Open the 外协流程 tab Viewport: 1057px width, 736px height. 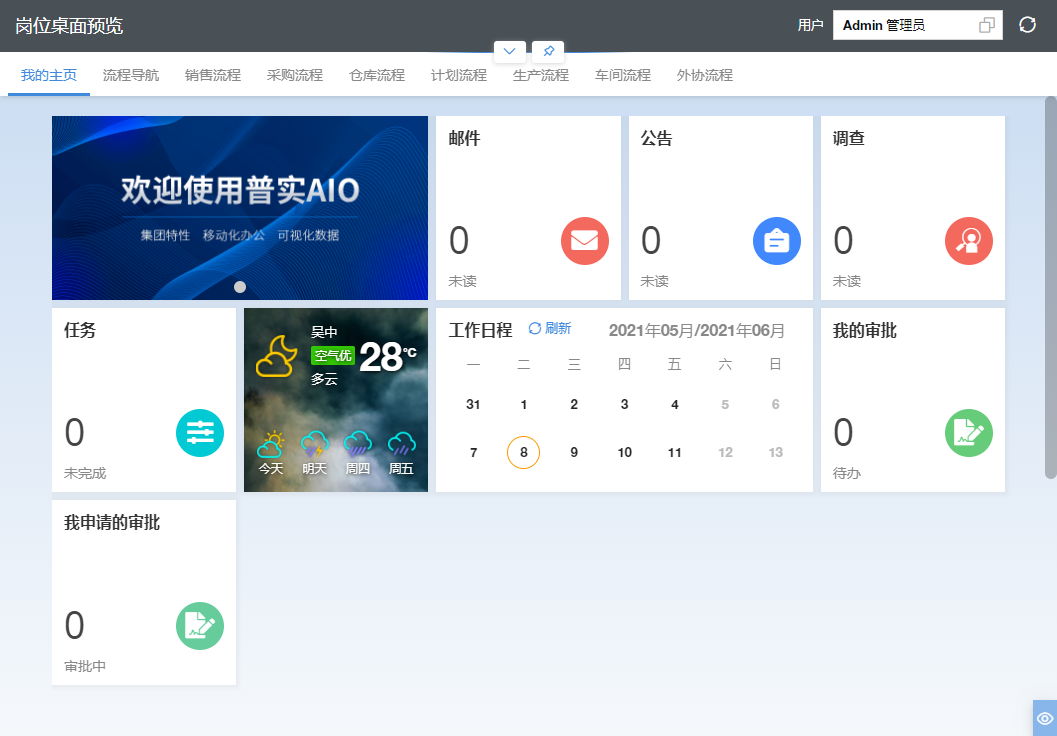[704, 75]
